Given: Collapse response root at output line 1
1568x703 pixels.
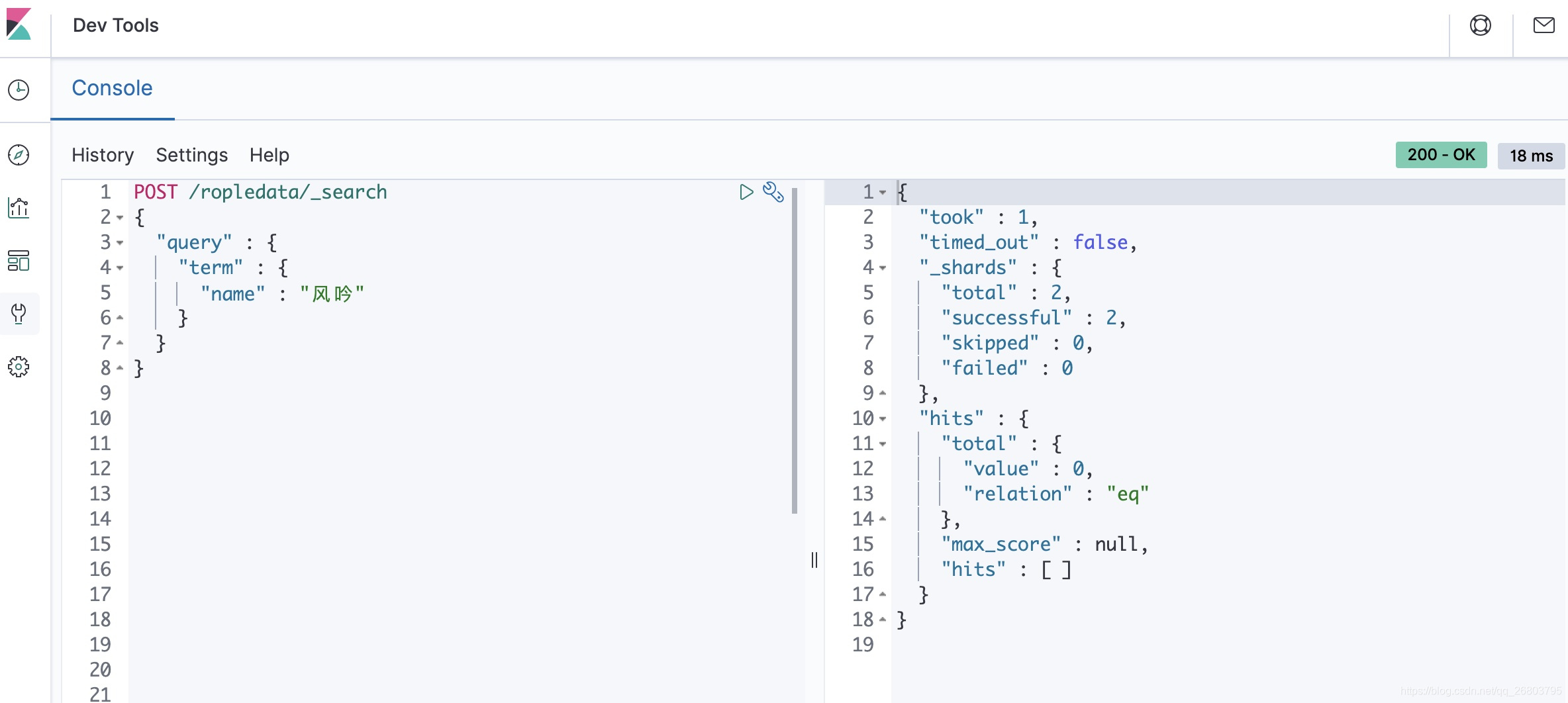Looking at the screenshot, I should 883,192.
